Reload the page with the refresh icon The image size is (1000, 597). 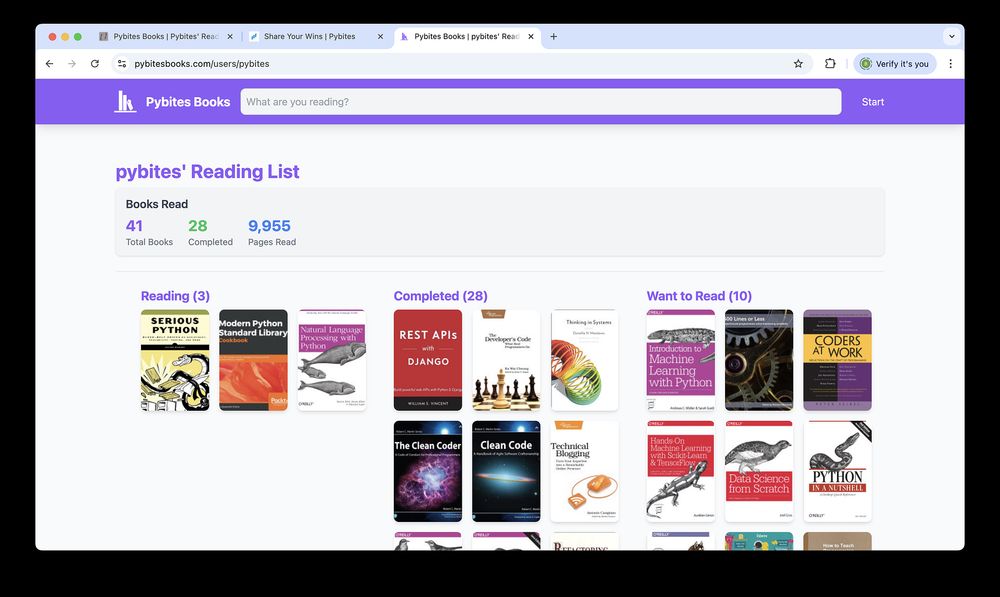click(95, 64)
